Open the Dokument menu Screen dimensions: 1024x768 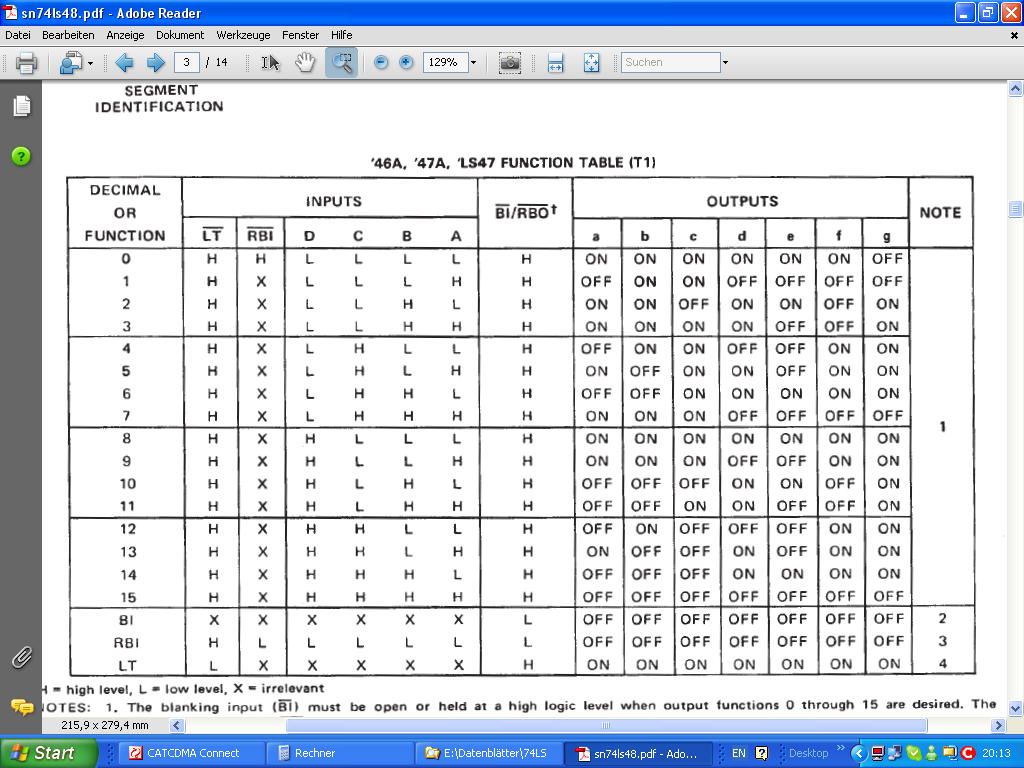pyautogui.click(x=180, y=35)
